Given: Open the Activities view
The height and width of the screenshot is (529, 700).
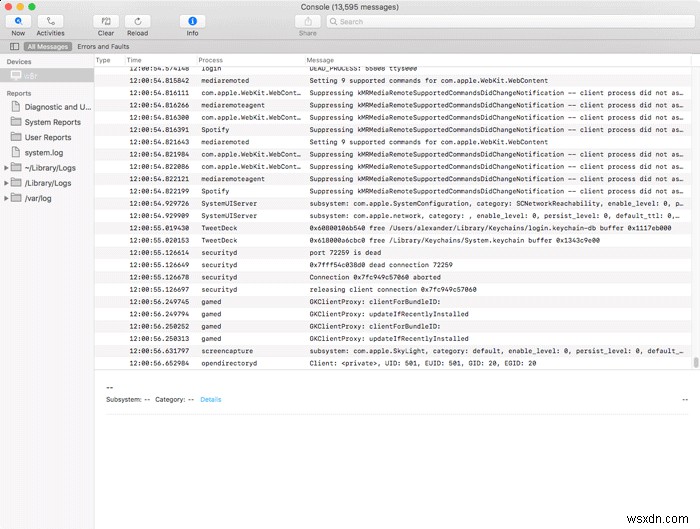Looking at the screenshot, I should pyautogui.click(x=50, y=21).
